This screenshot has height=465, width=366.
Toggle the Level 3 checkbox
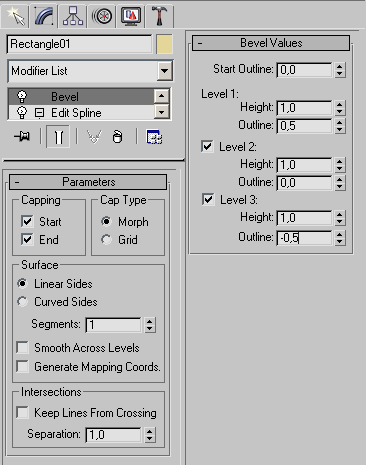pos(208,199)
